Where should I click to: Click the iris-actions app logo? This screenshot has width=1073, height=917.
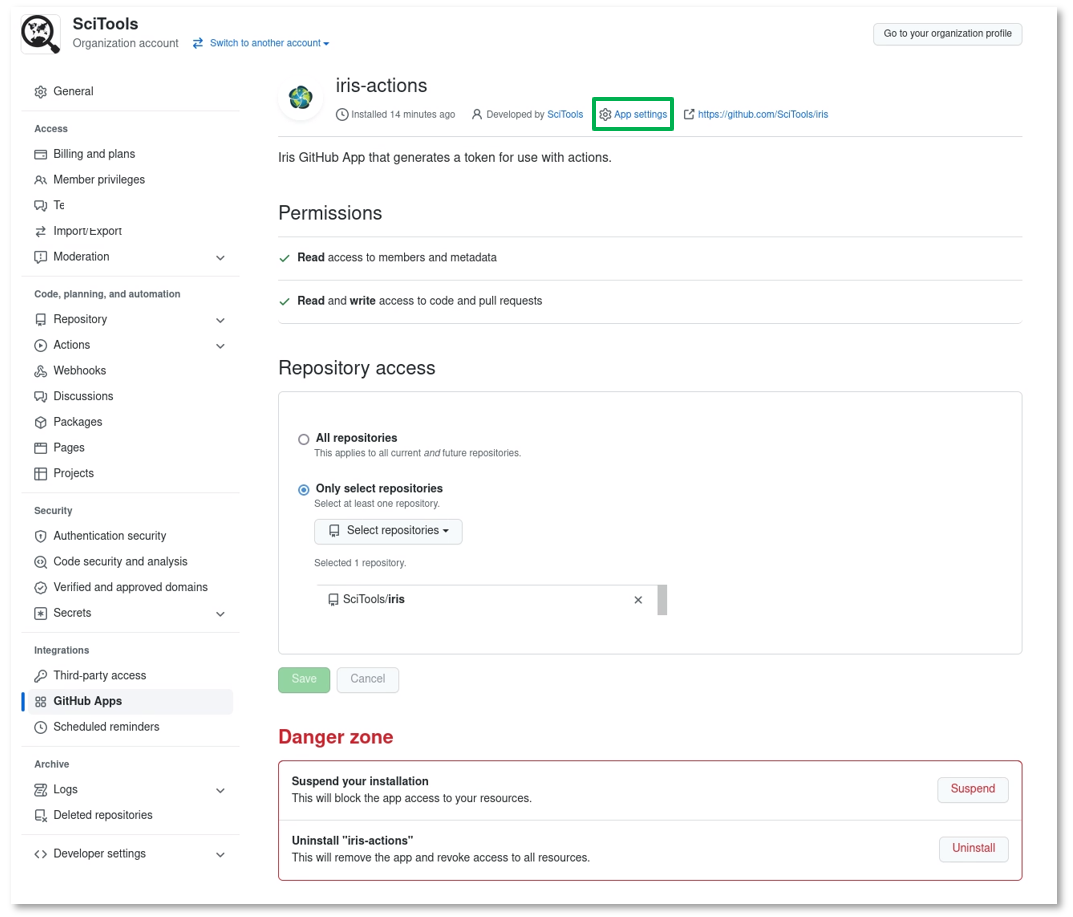coord(300,98)
